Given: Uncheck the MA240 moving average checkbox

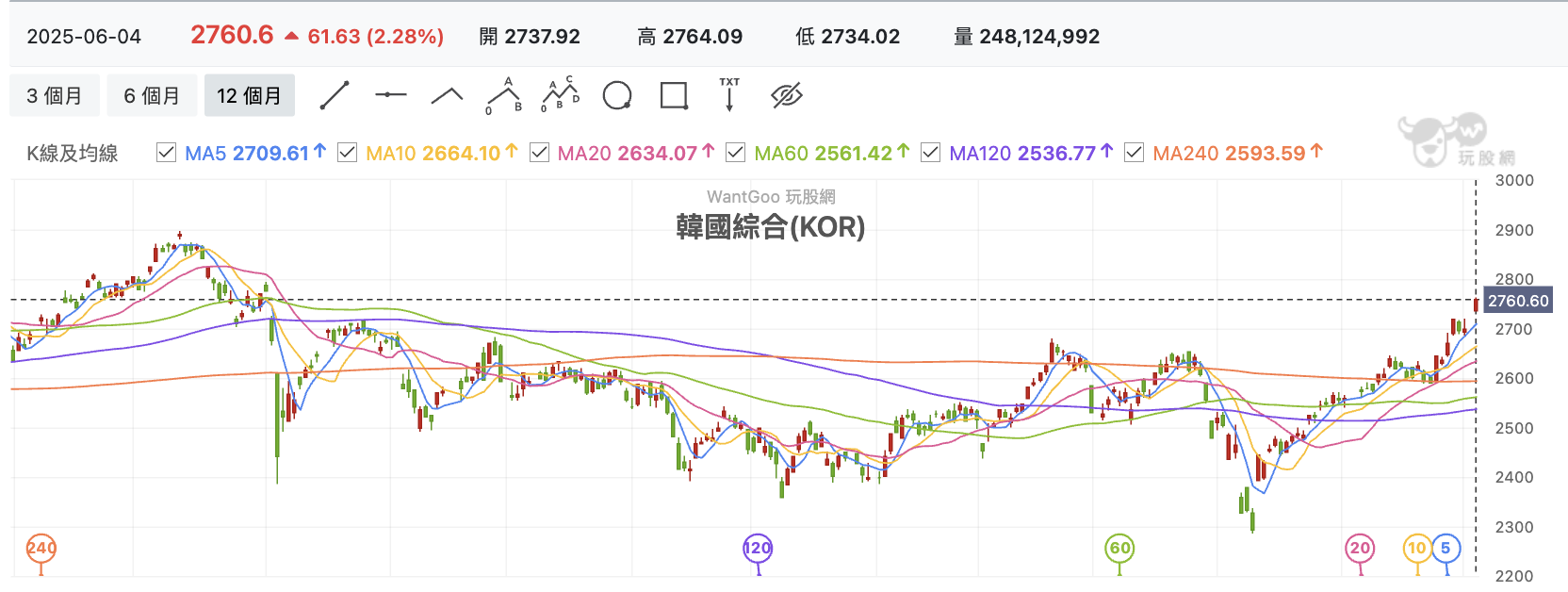Looking at the screenshot, I should [1135, 152].
